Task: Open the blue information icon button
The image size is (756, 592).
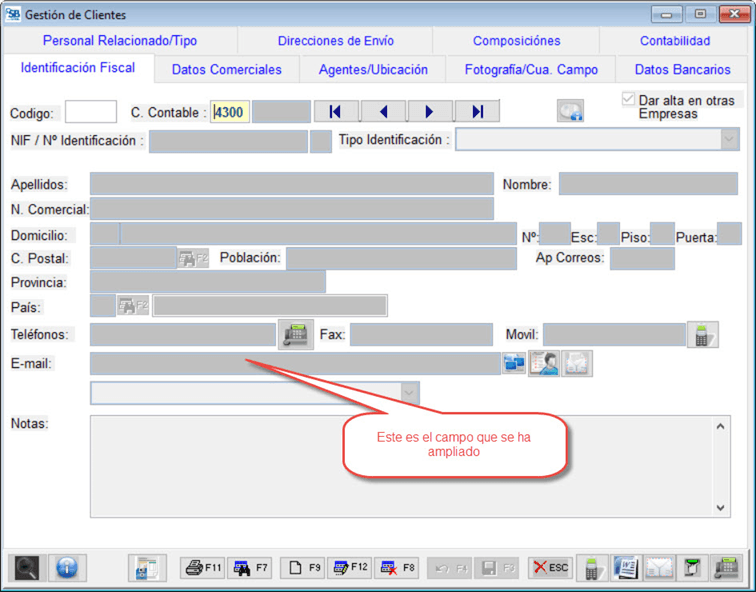Action: pos(67,568)
